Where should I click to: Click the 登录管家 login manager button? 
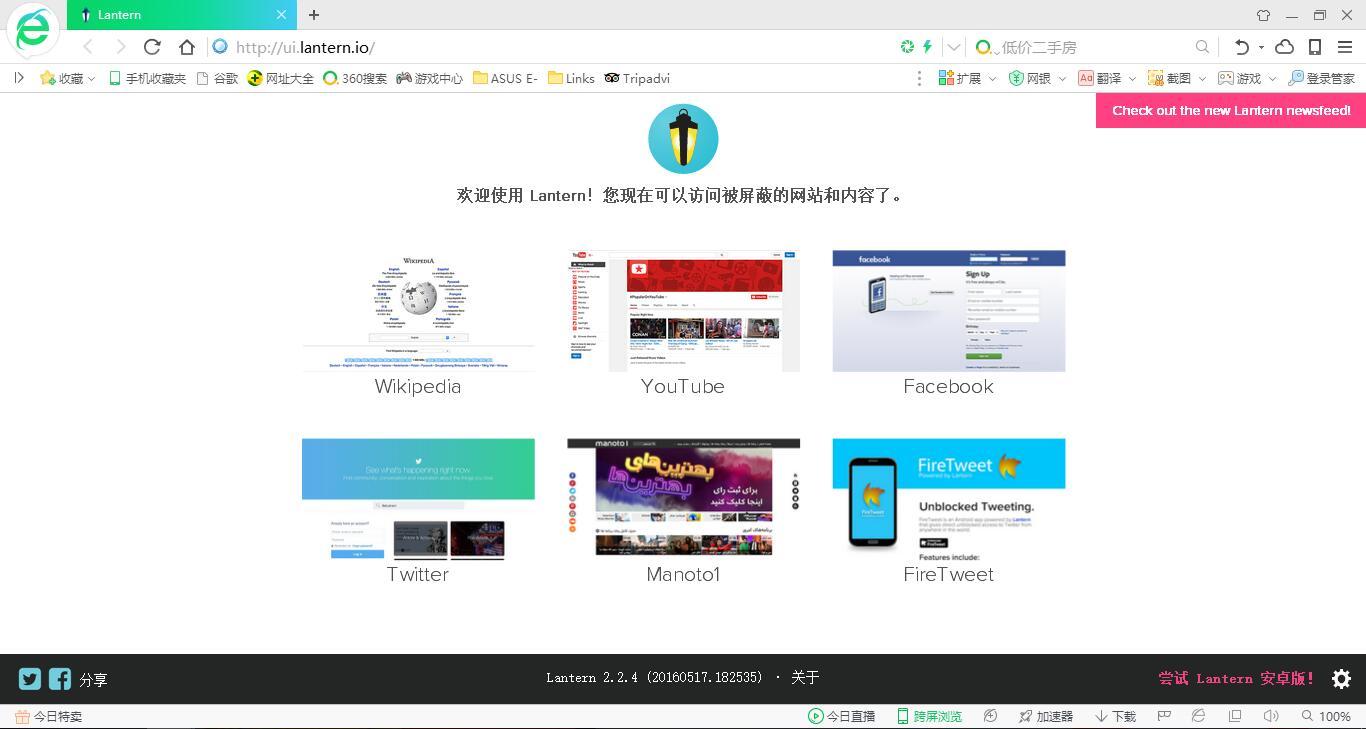pyautogui.click(x=1321, y=78)
